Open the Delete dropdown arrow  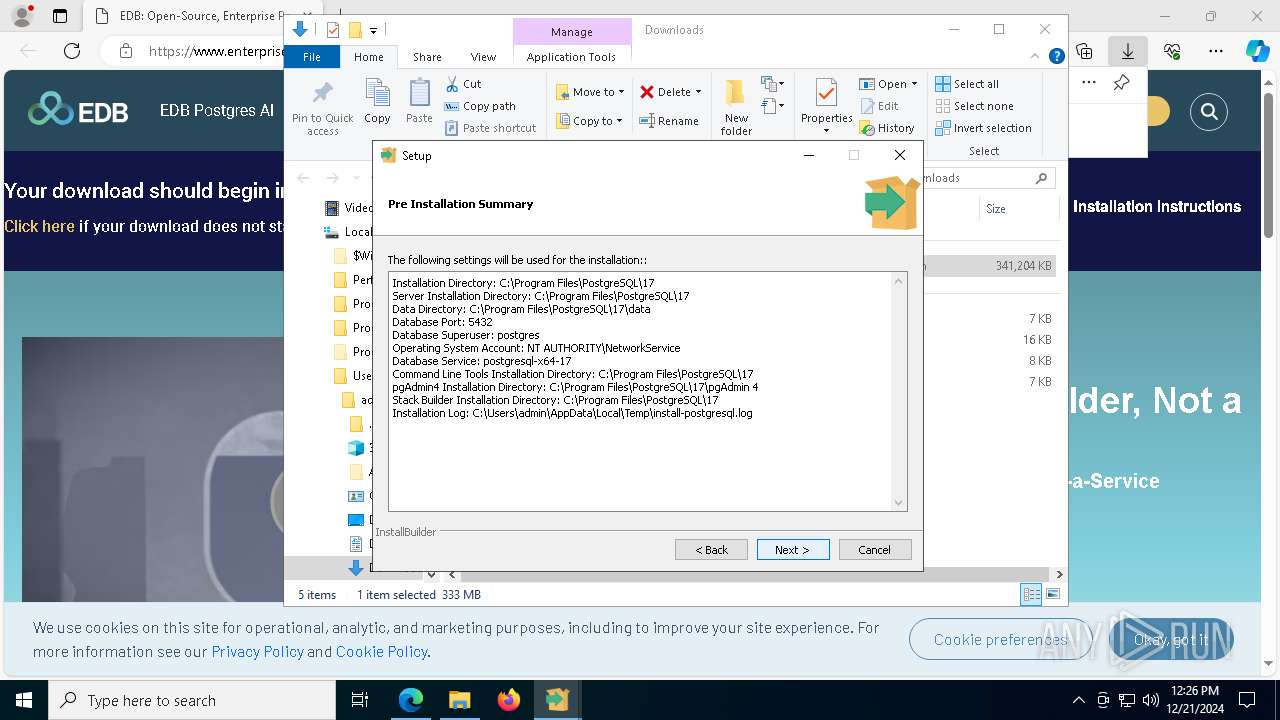(x=698, y=92)
